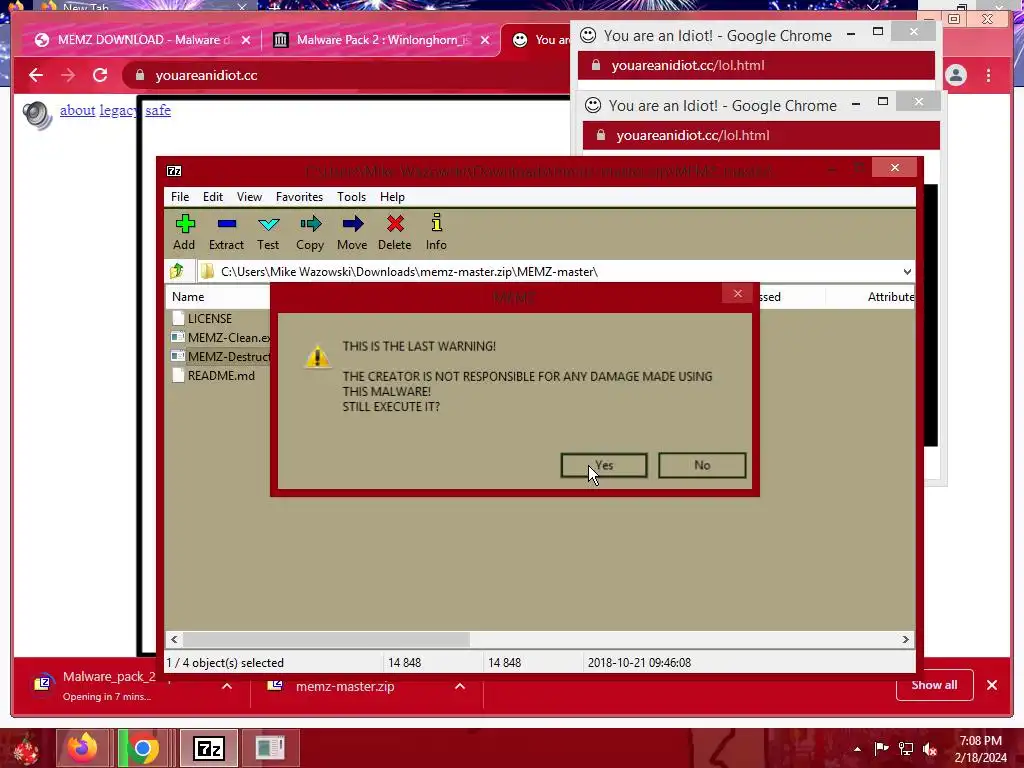Open Firefox from the taskbar
1024x768 pixels.
click(82, 748)
